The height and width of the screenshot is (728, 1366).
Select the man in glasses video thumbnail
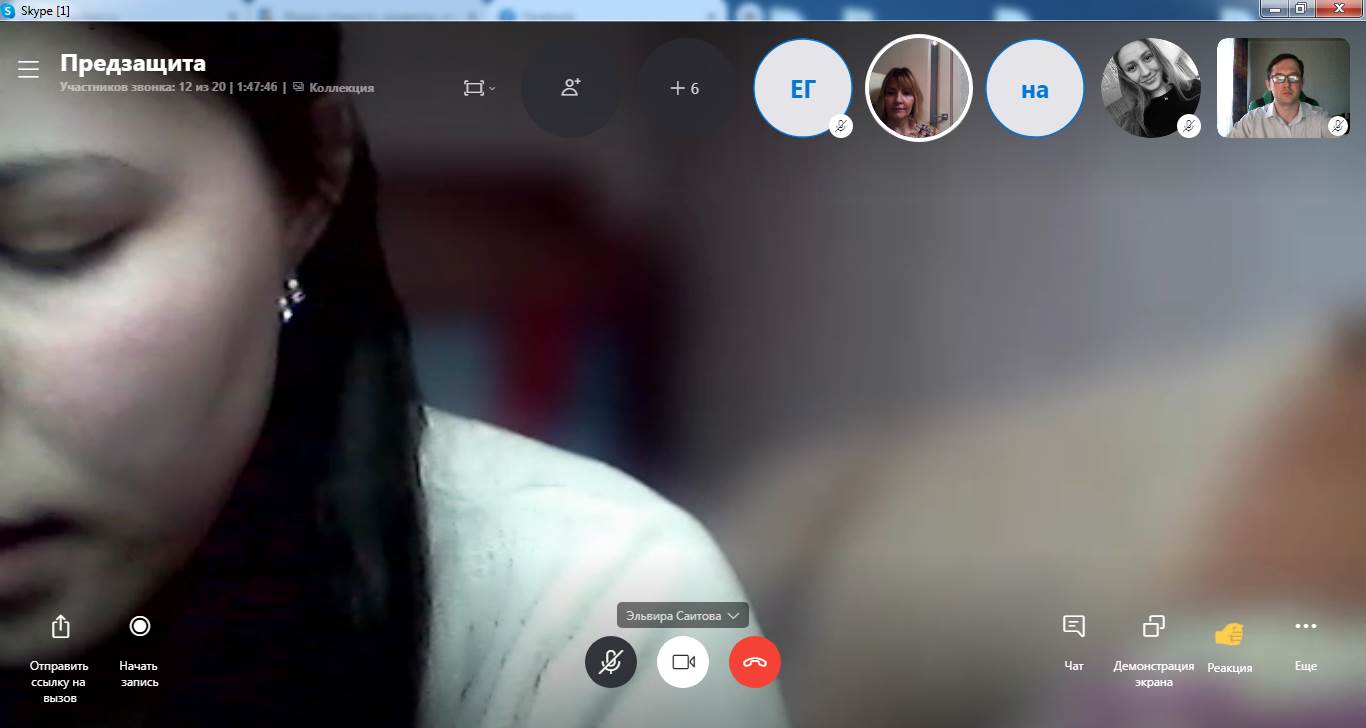(1282, 88)
